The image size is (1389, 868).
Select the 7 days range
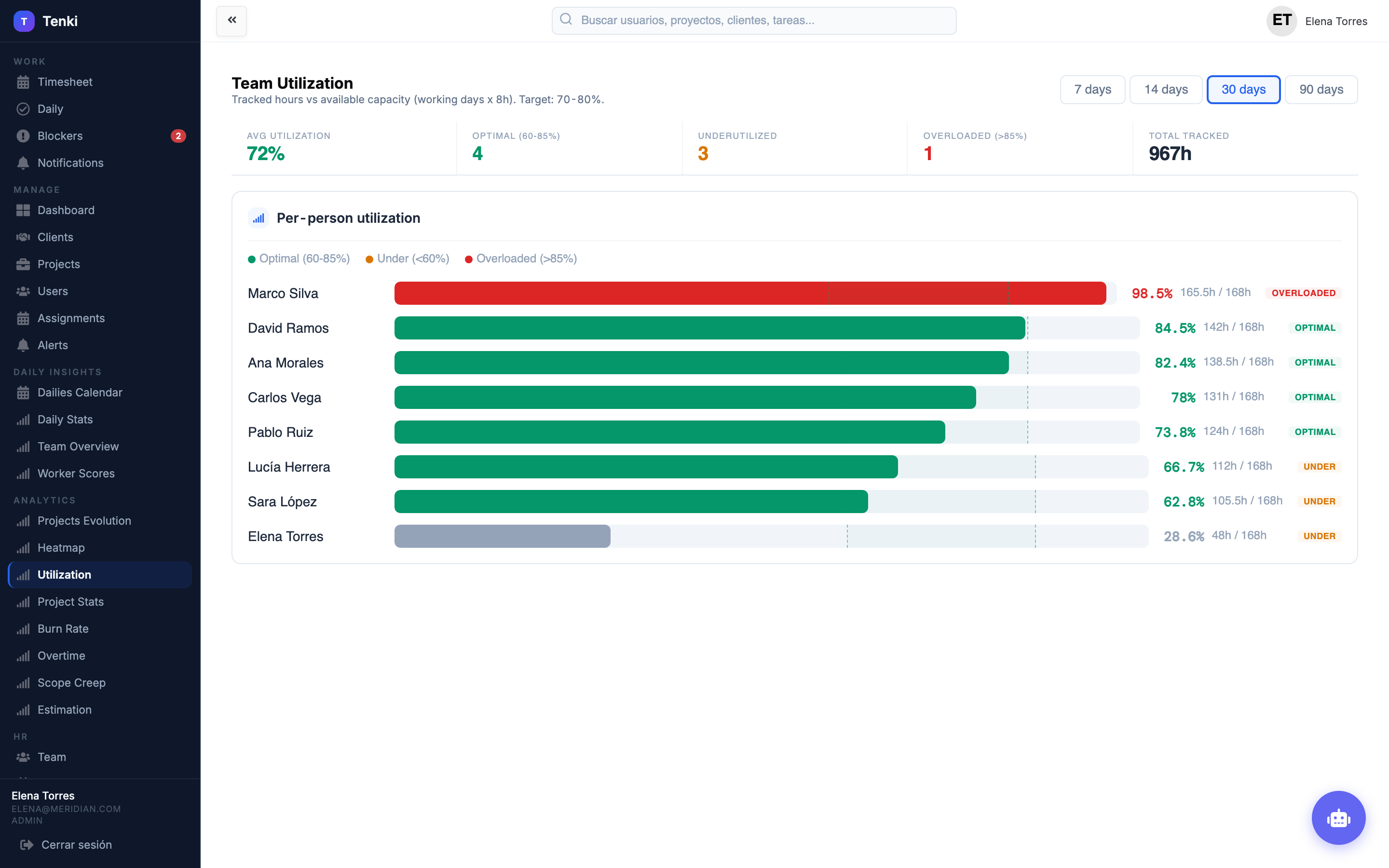click(x=1092, y=90)
